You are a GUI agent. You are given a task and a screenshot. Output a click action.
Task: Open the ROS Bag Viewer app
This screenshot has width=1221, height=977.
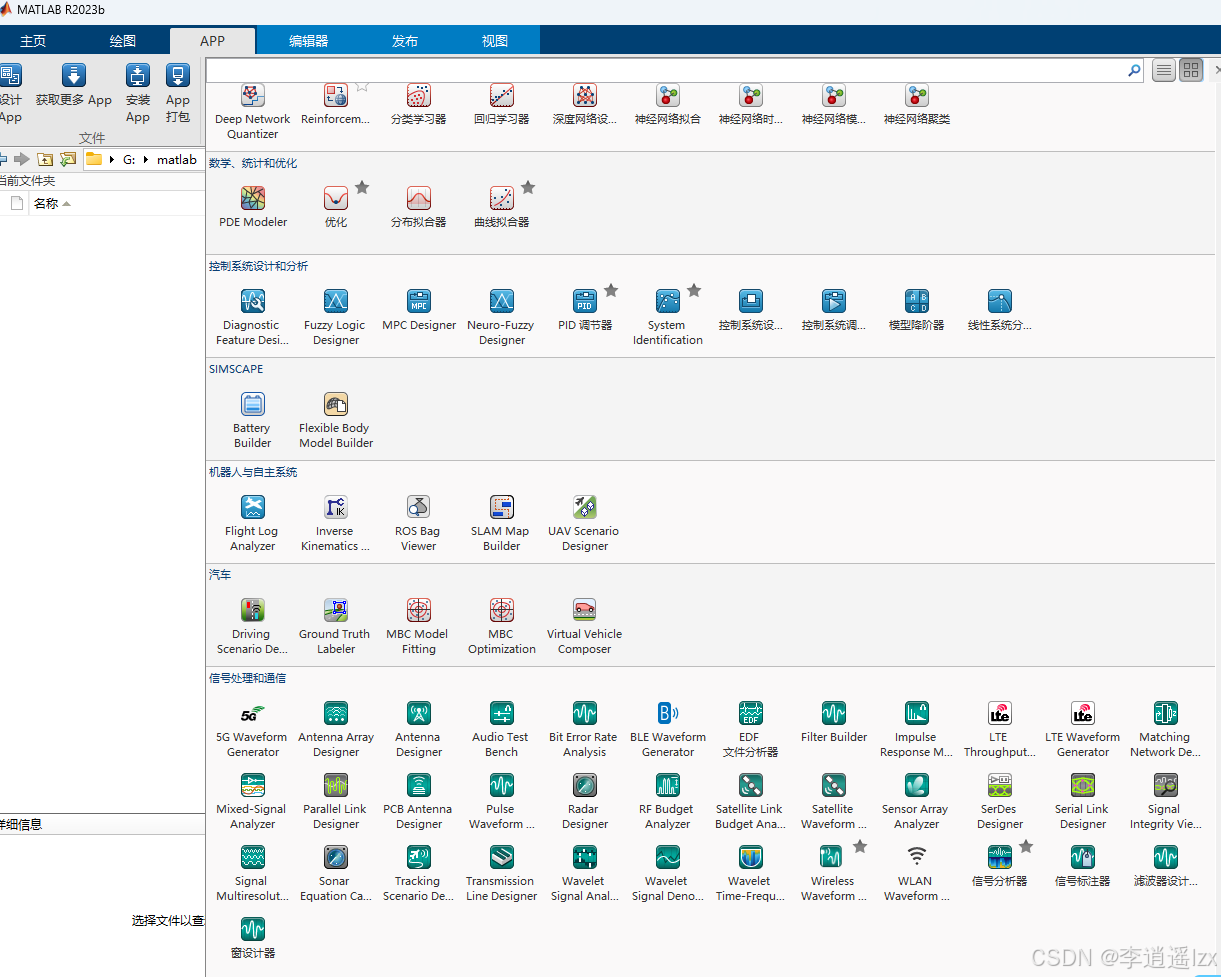(419, 523)
